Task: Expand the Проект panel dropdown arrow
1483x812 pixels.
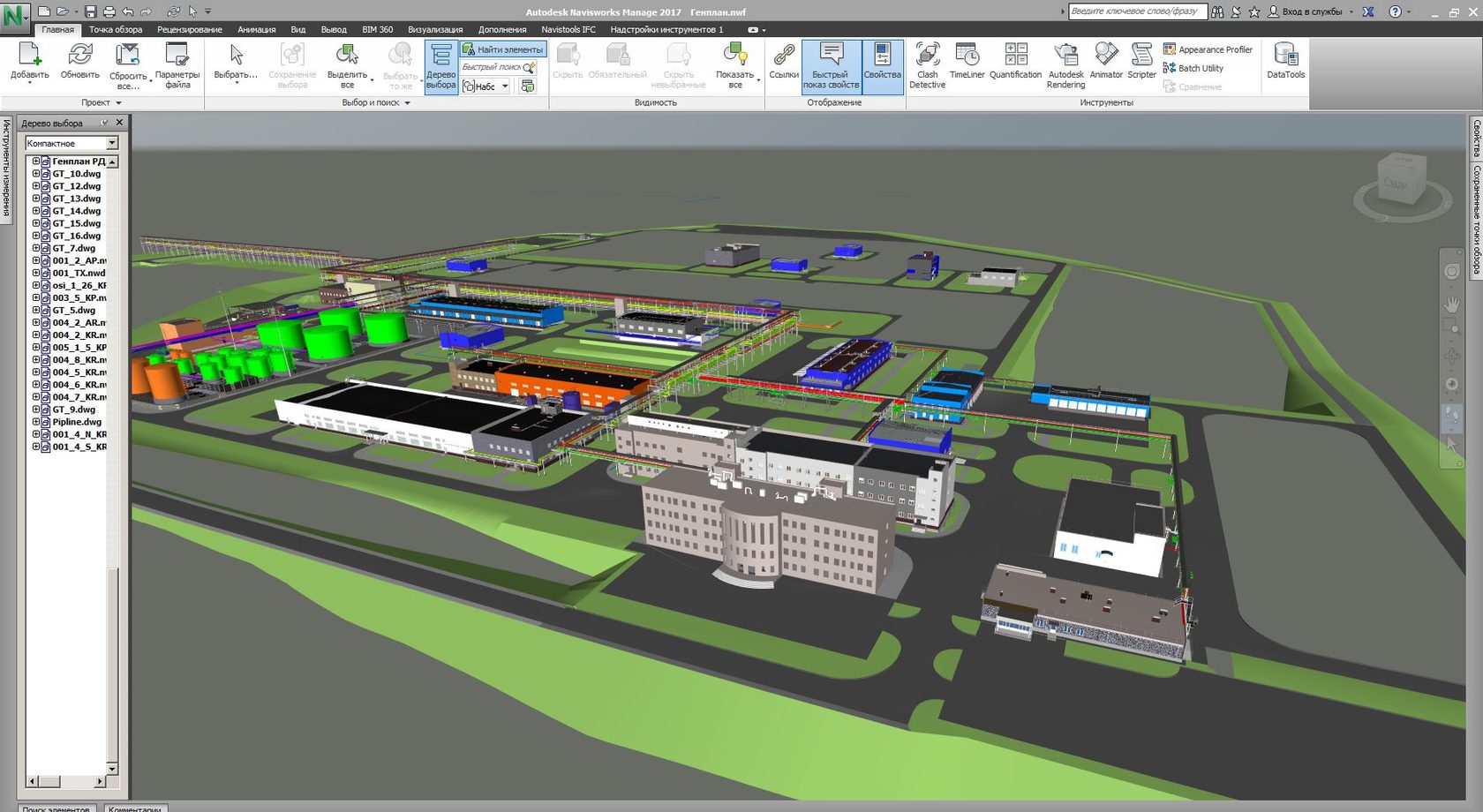Action: pos(118,103)
